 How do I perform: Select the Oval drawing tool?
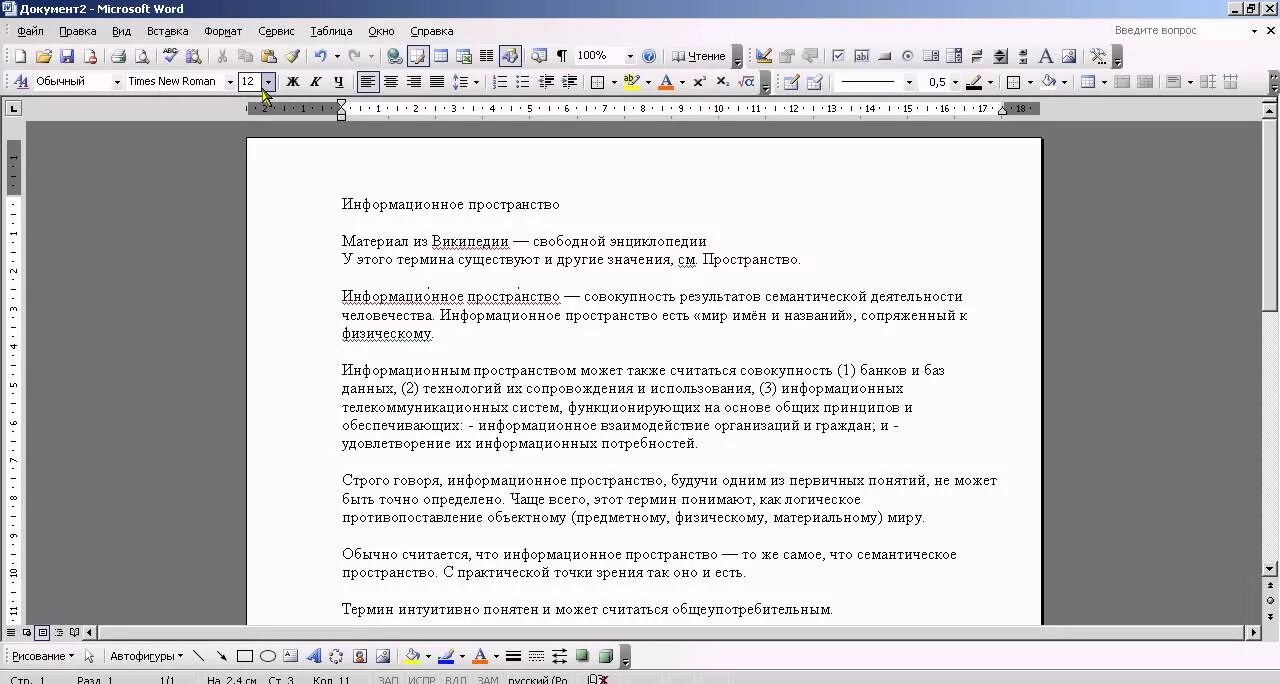(x=267, y=656)
